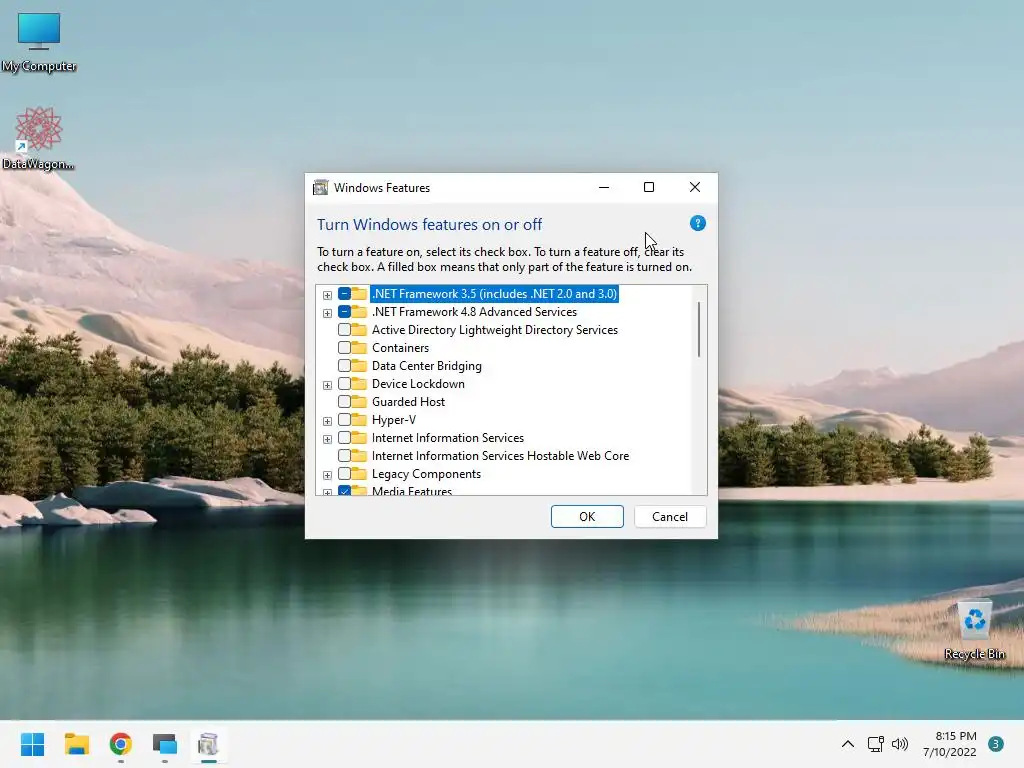1024x768 pixels.
Task: Select .NET Framework 4.8 Advanced Services text
Action: (x=474, y=312)
